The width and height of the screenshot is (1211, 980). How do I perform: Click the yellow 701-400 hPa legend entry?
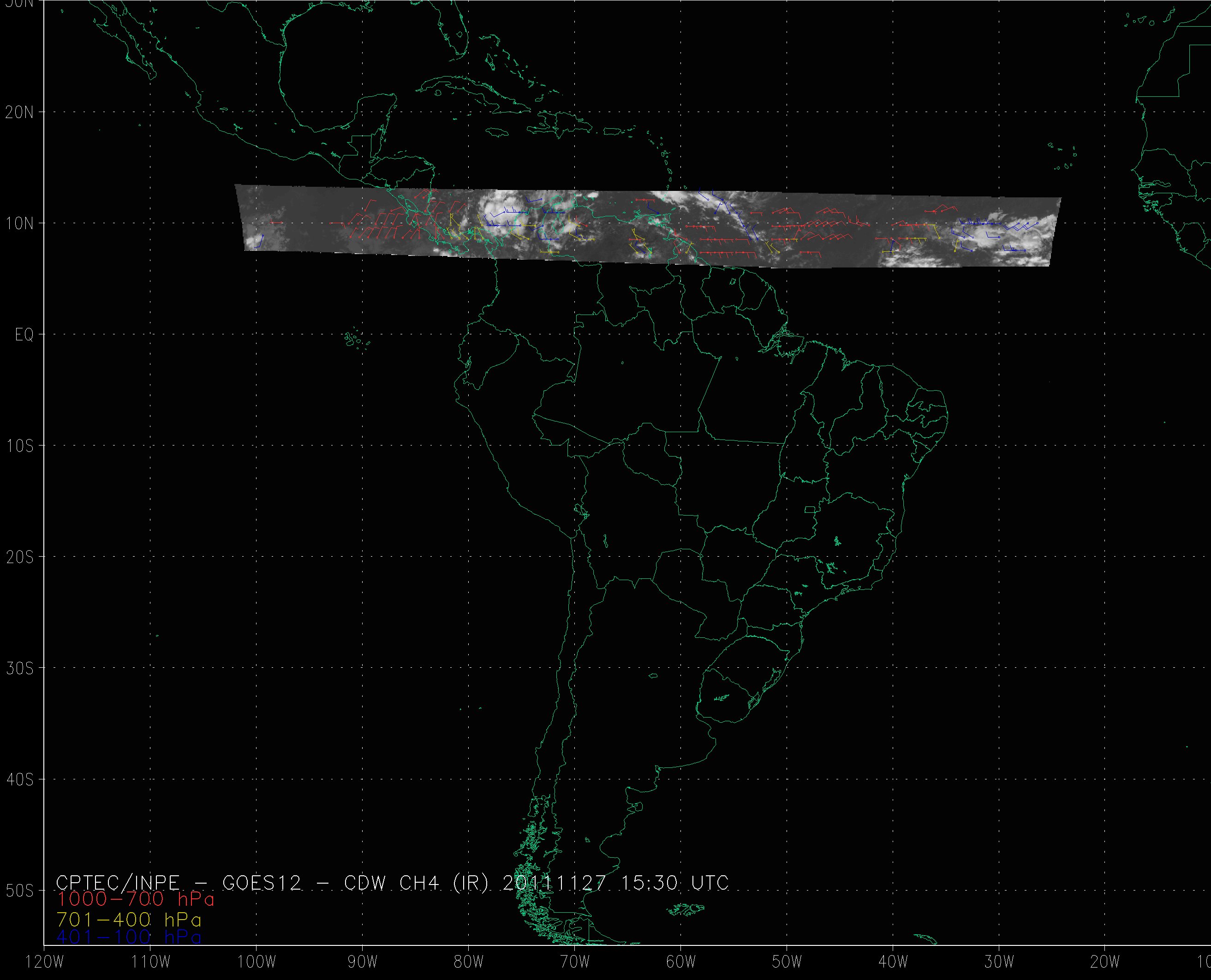click(129, 920)
